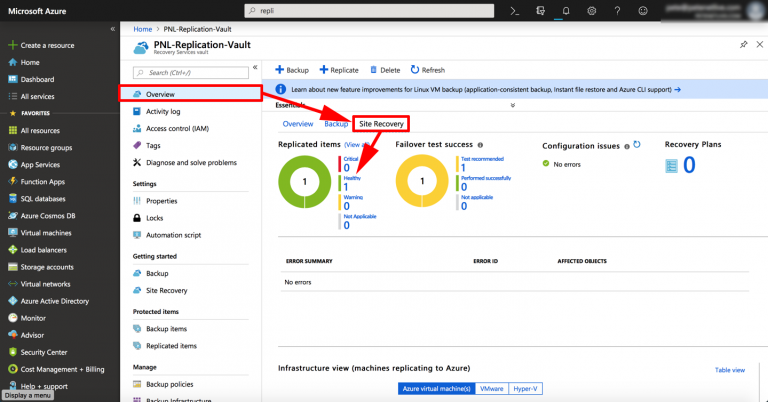Image resolution: width=768 pixels, height=402 pixels.
Task: Click the Refresh toolbar button
Action: pyautogui.click(x=428, y=70)
